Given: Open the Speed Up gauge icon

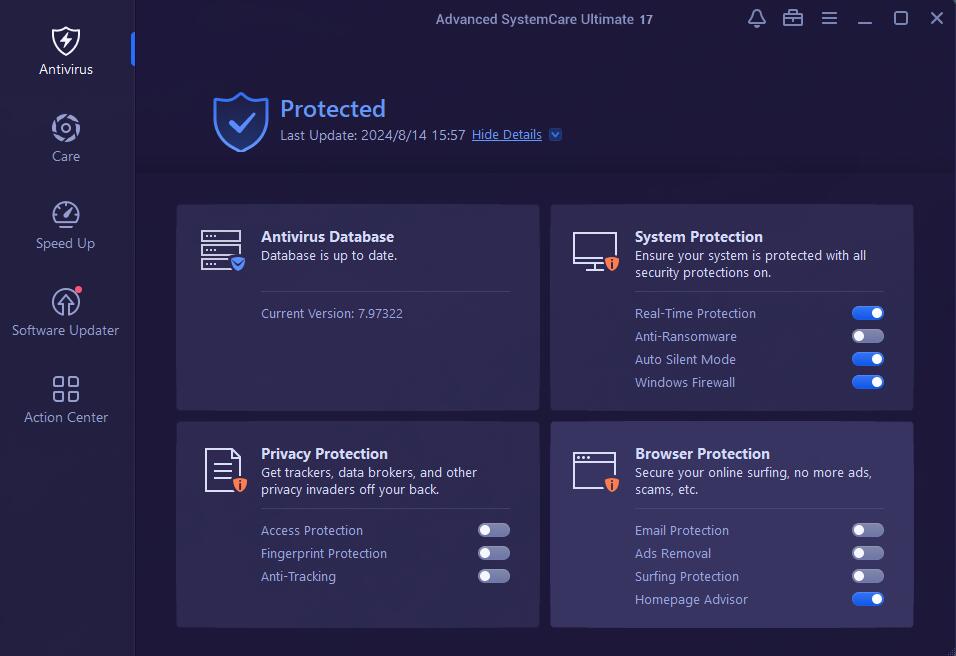Looking at the screenshot, I should [66, 215].
